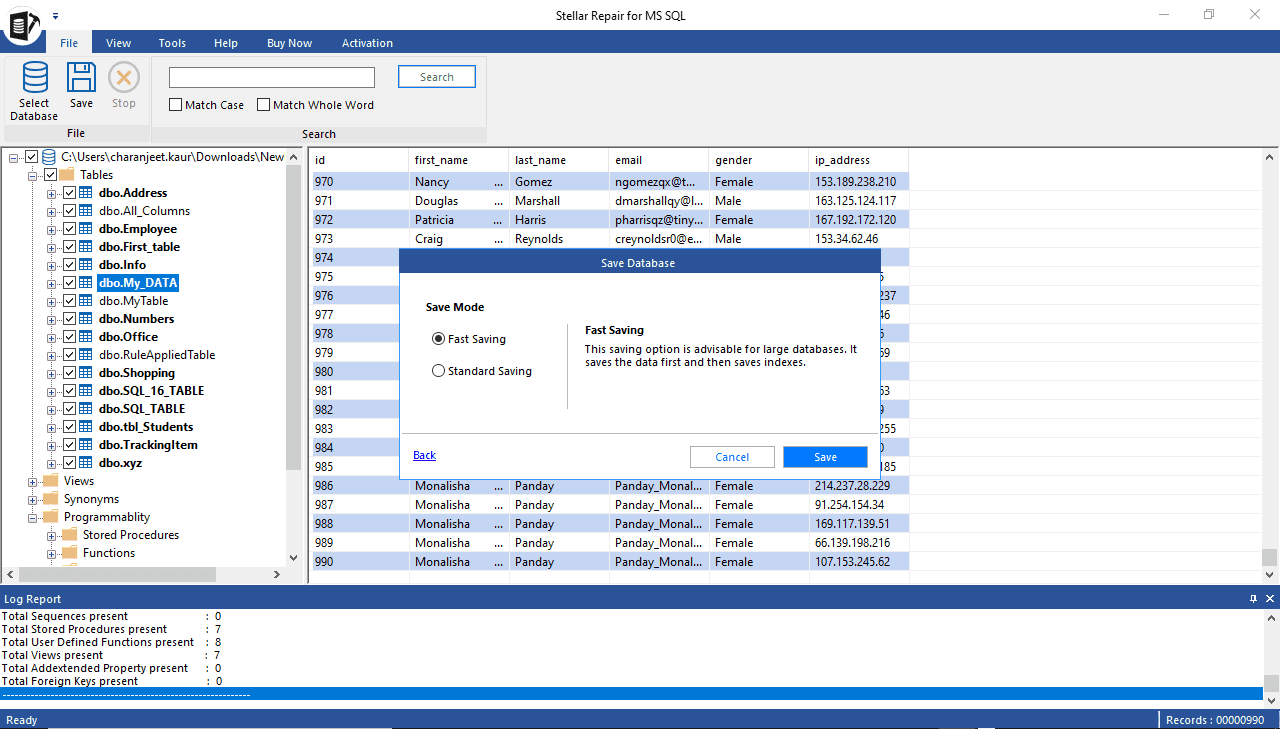The image size is (1280, 729).
Task: Click the Stop icon in ribbon
Action: click(124, 79)
